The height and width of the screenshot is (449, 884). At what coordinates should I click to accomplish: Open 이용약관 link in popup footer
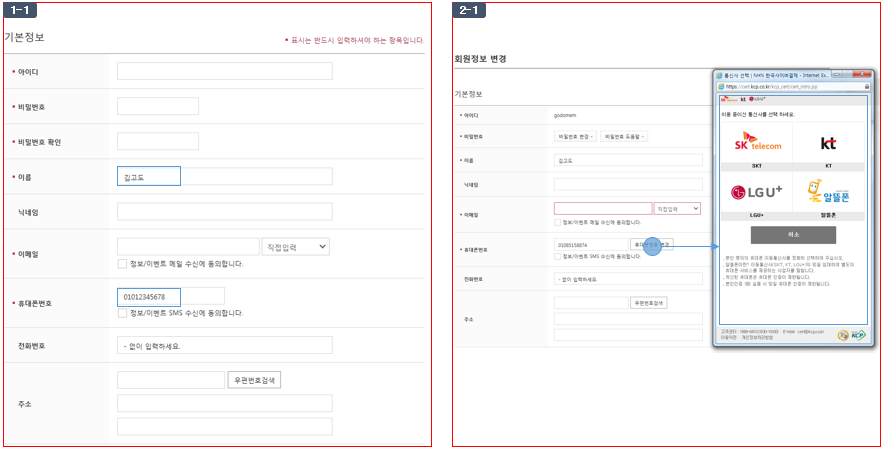coord(728,337)
